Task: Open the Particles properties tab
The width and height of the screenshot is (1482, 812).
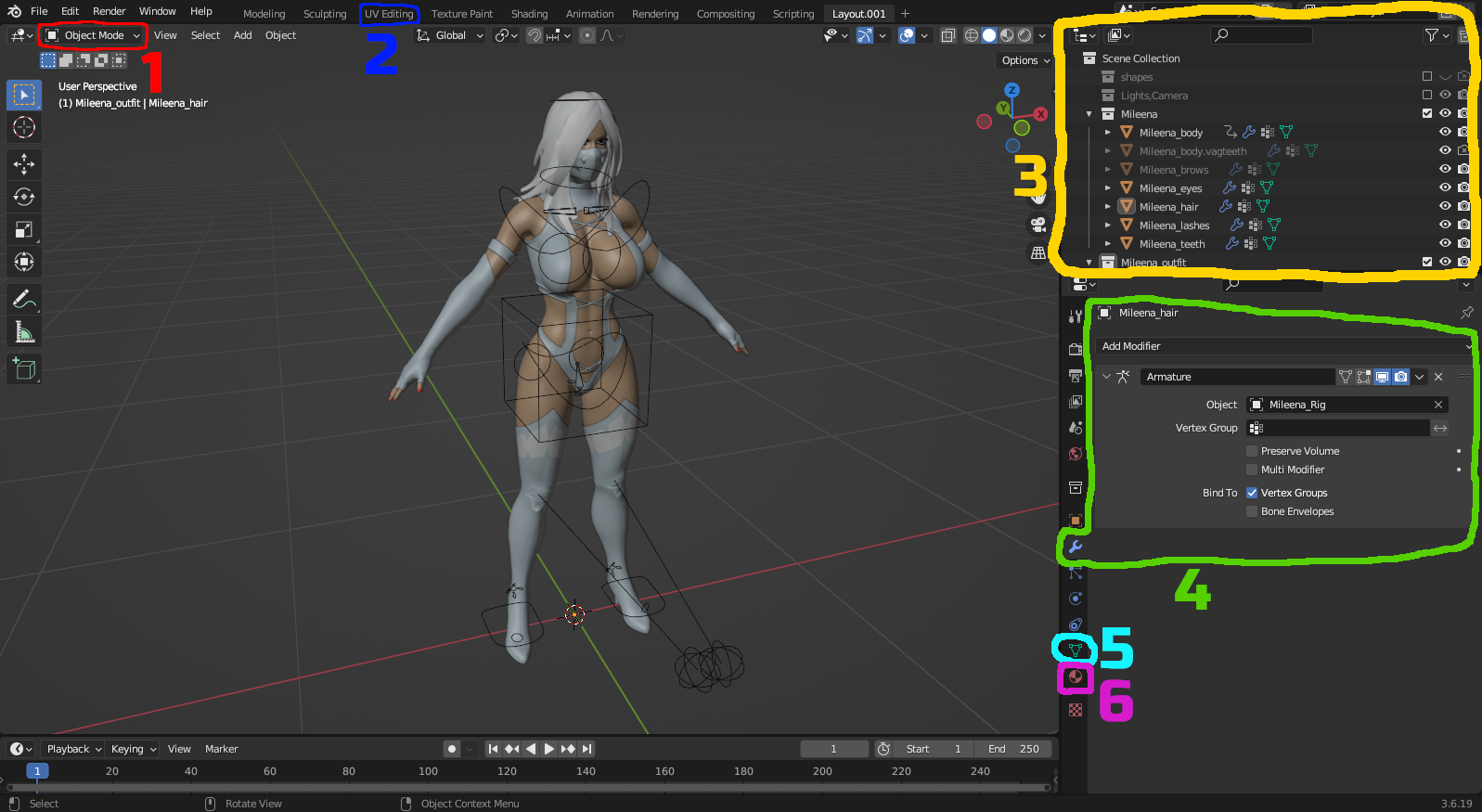Action: click(x=1076, y=573)
